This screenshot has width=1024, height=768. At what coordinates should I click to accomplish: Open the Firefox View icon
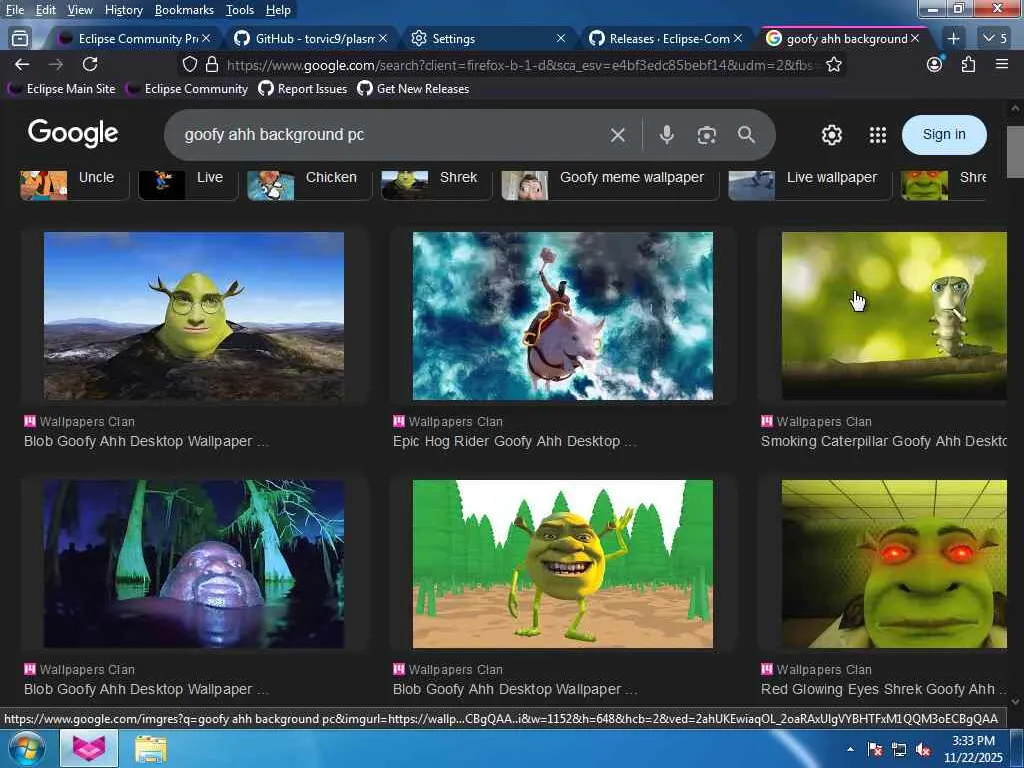click(x=20, y=39)
